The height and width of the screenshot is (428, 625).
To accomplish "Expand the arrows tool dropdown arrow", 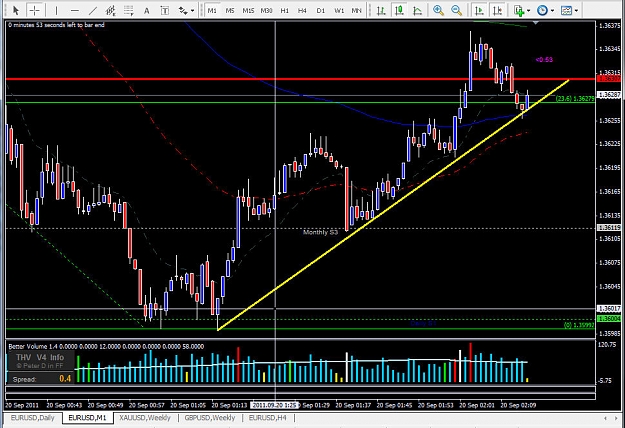I will tap(192, 11).
